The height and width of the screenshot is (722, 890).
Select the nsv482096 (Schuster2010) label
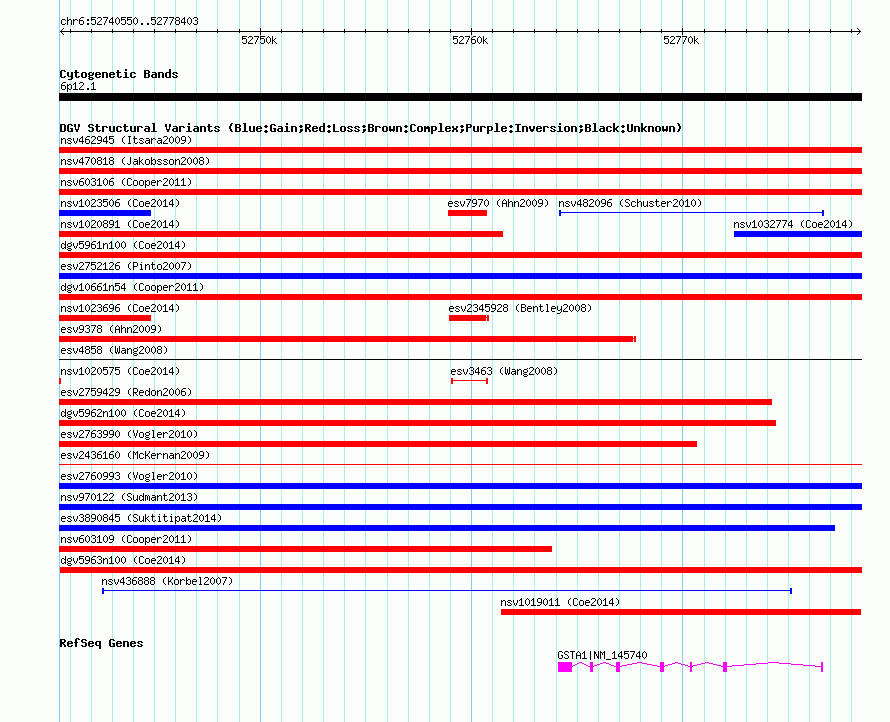point(630,203)
